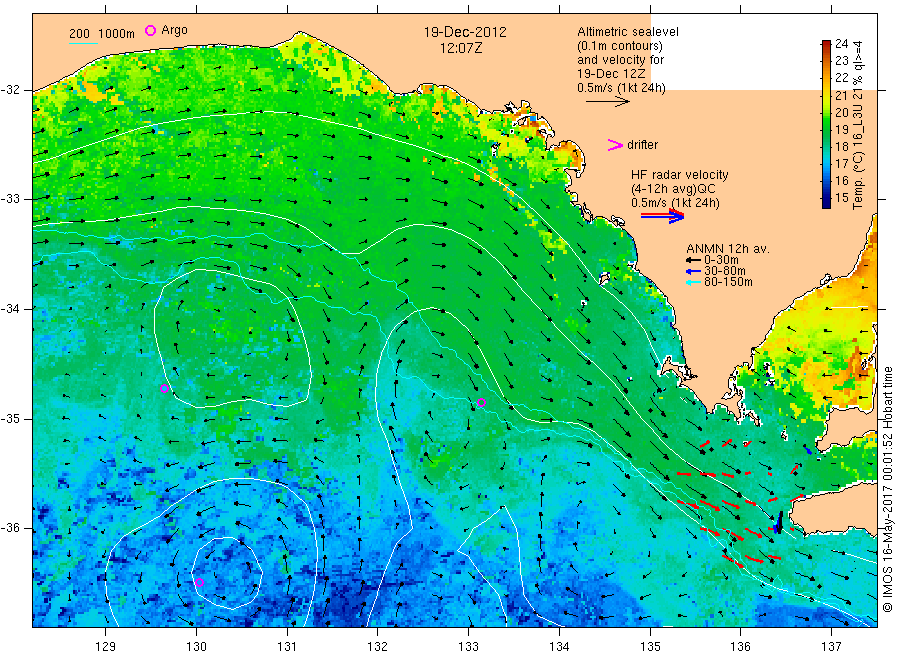Click longitude label 129 on axis
This screenshot has height=660, width=900.
(106, 647)
